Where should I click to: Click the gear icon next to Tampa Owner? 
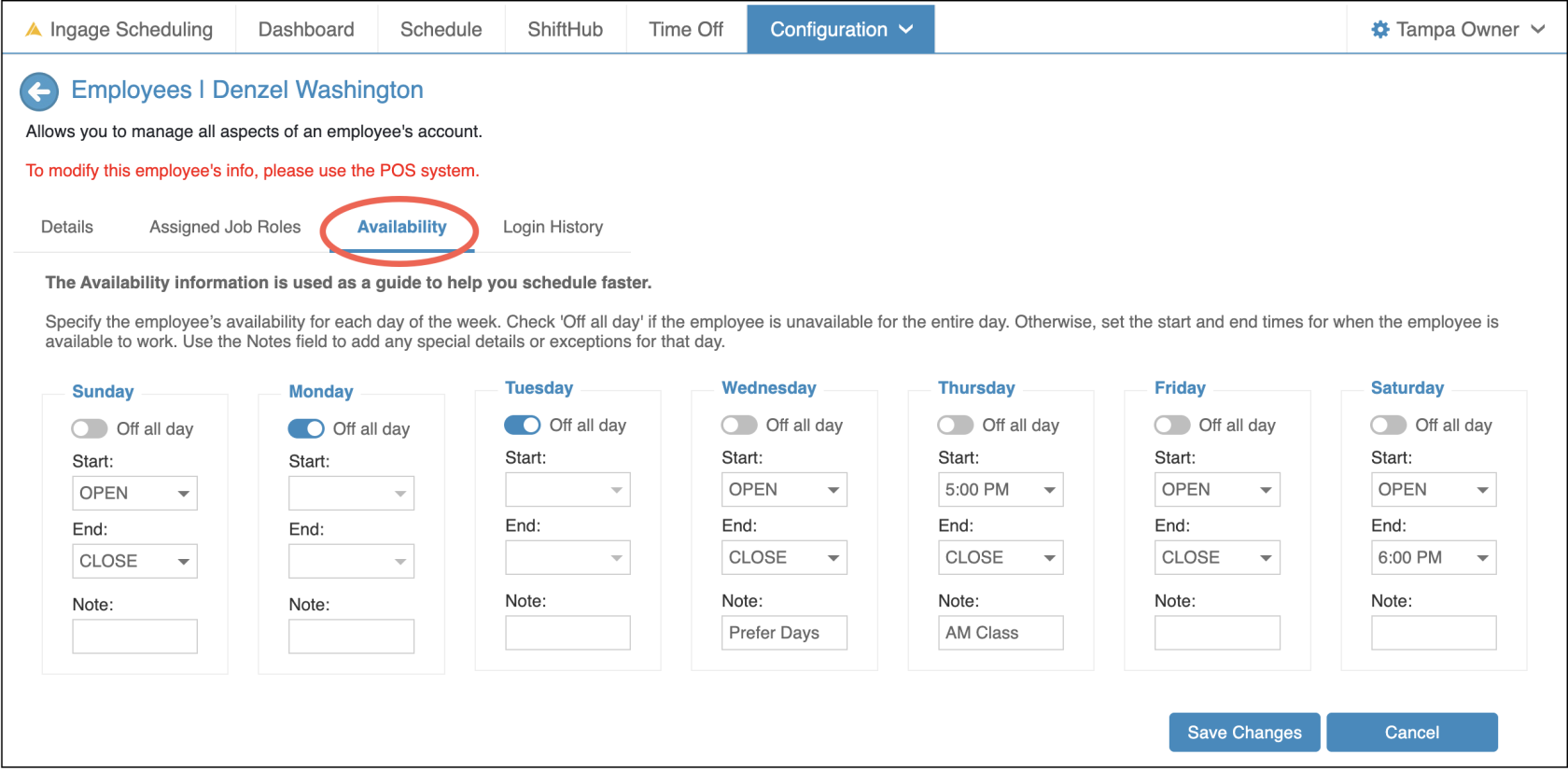tap(1379, 30)
